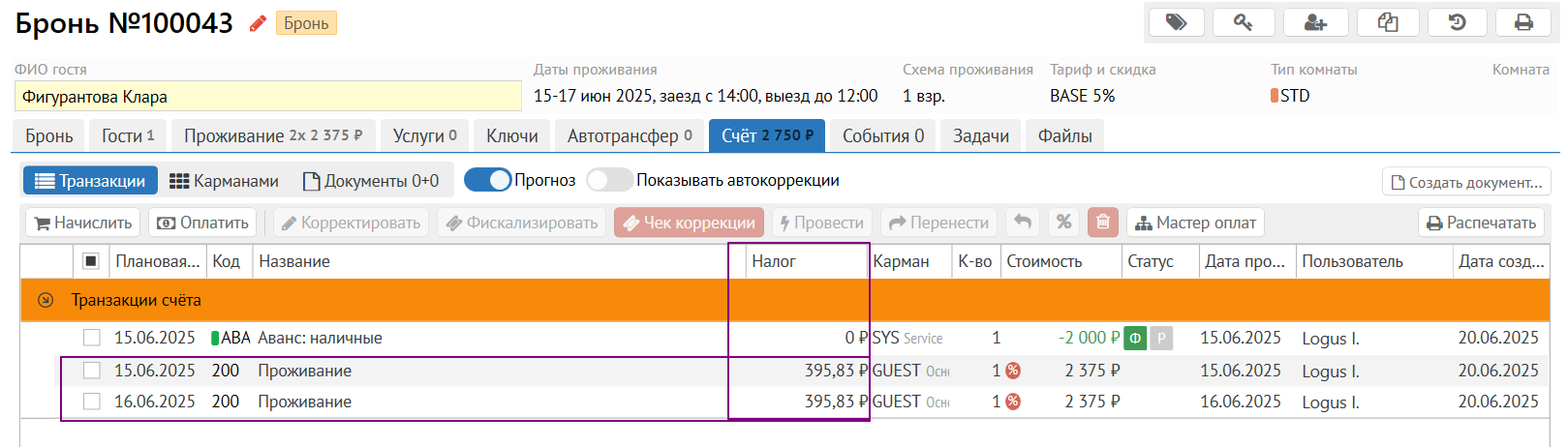Click discount icon on first Проживание row
This screenshot has width=1568, height=447.
1013,371
